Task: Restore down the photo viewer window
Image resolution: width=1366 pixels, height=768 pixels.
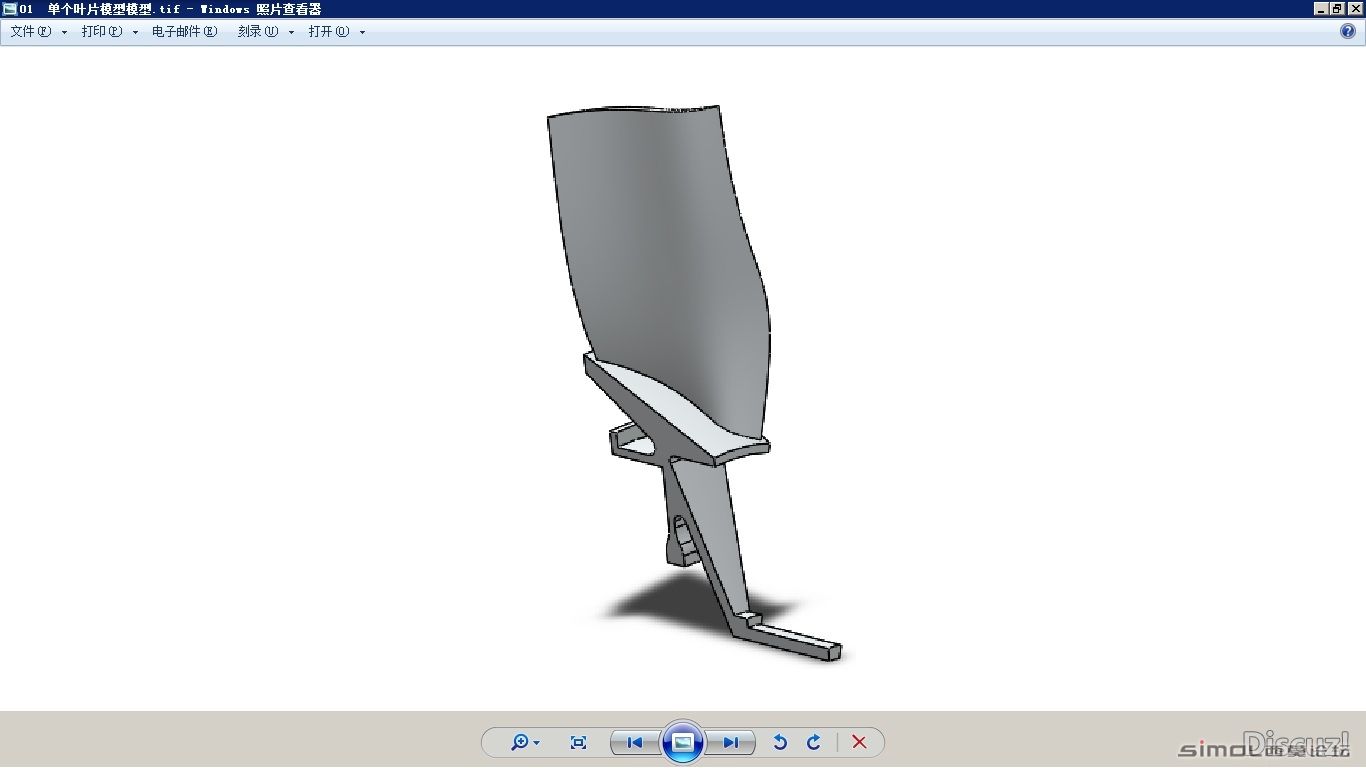Action: pos(1338,9)
